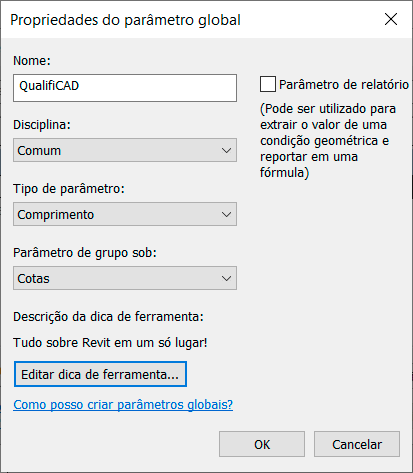Click the Descrição da dica de ferramenta label
Viewport: 413px width, 473px height.
click(x=108, y=317)
